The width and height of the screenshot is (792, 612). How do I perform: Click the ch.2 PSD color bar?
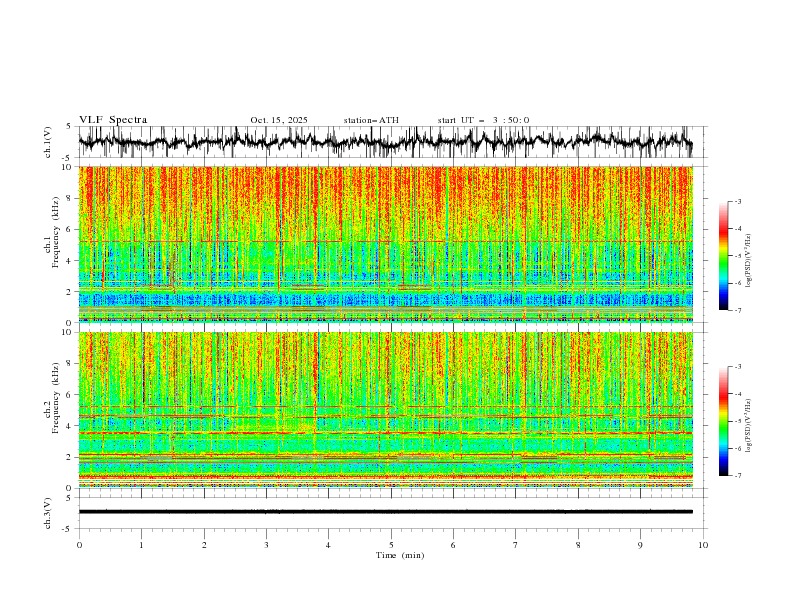(x=723, y=421)
